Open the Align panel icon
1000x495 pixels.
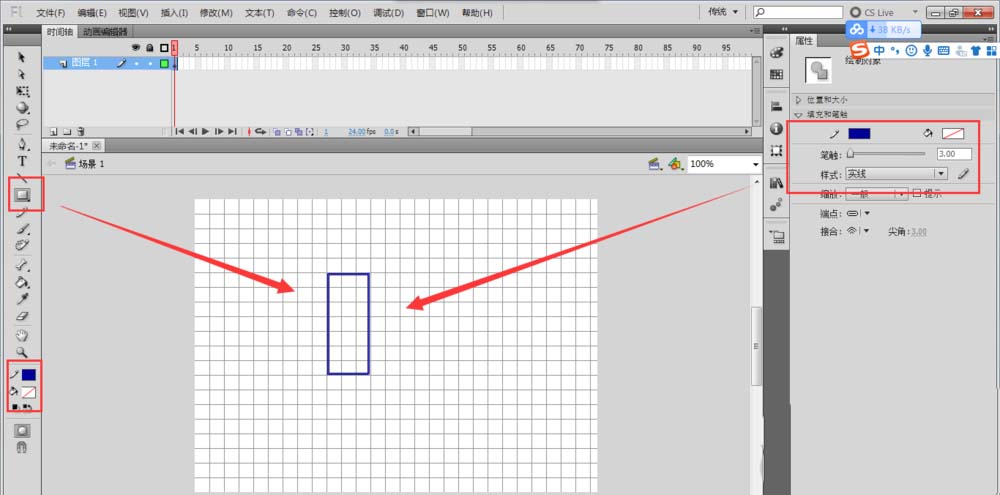pos(776,106)
